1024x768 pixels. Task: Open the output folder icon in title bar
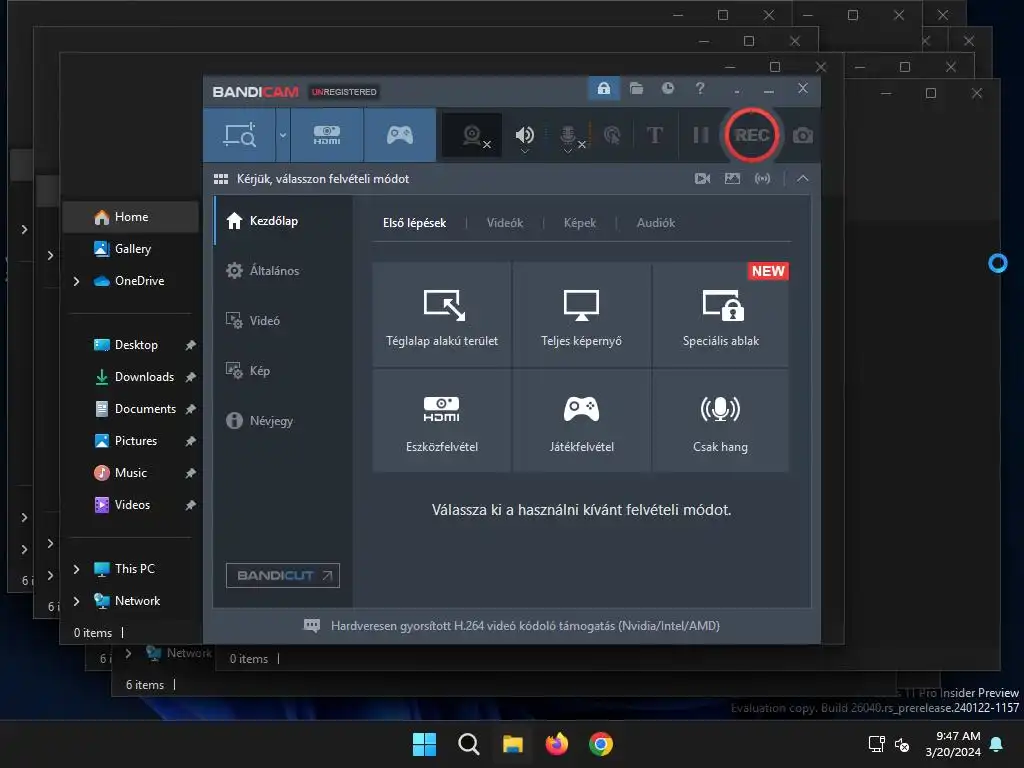[x=636, y=88]
